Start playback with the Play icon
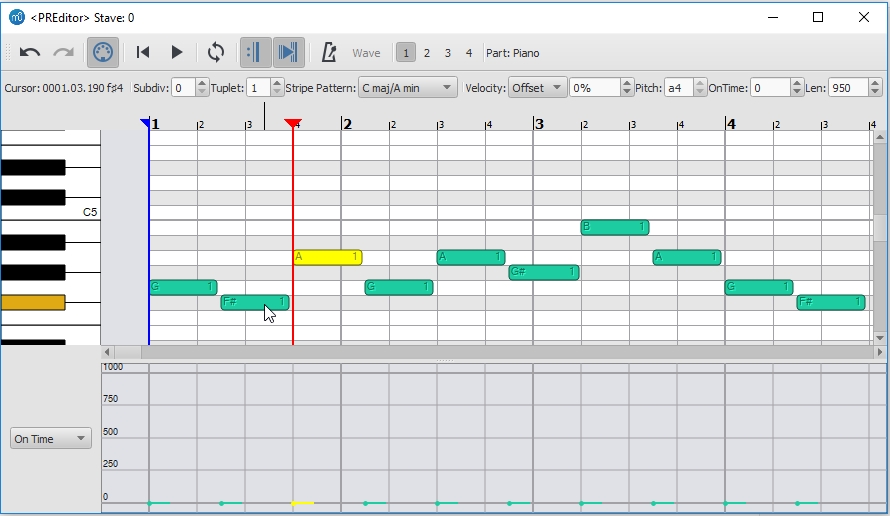The height and width of the screenshot is (516, 890). (177, 53)
